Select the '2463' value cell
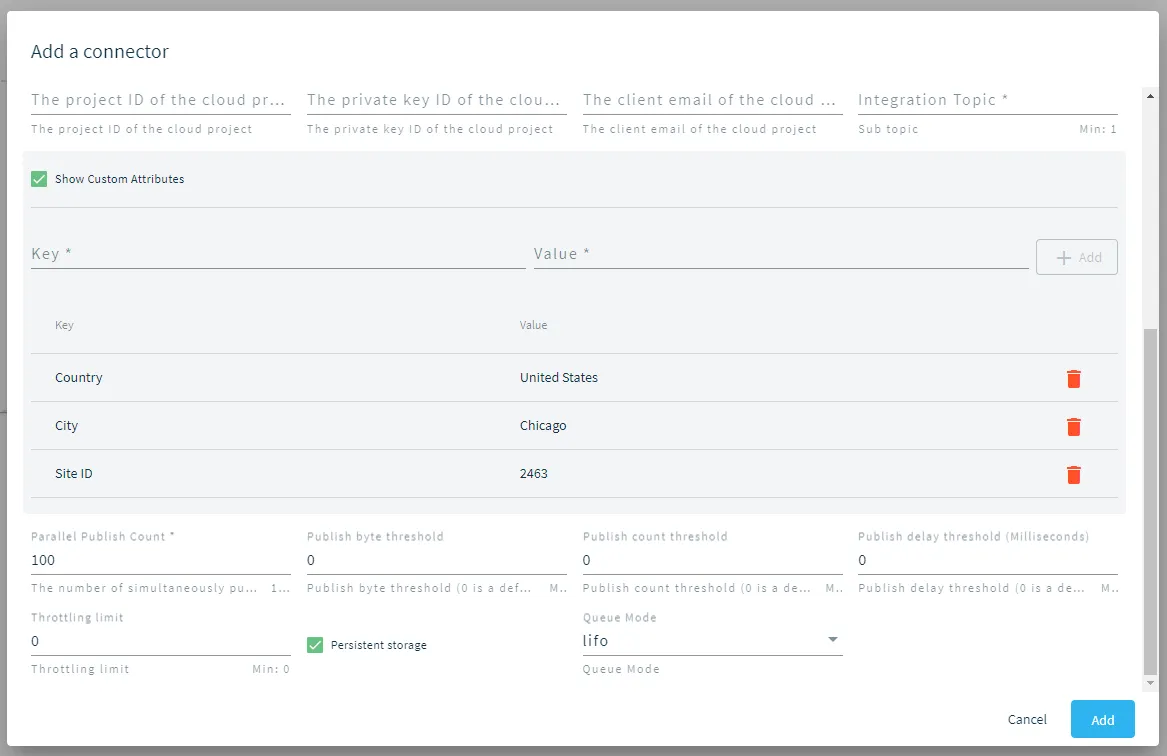The width and height of the screenshot is (1167, 756). coord(534,473)
